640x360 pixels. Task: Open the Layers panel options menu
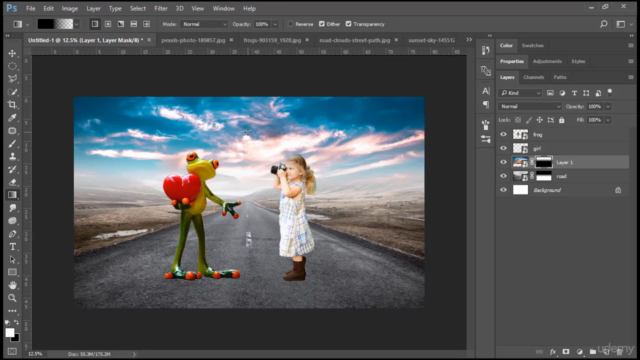coord(631,77)
